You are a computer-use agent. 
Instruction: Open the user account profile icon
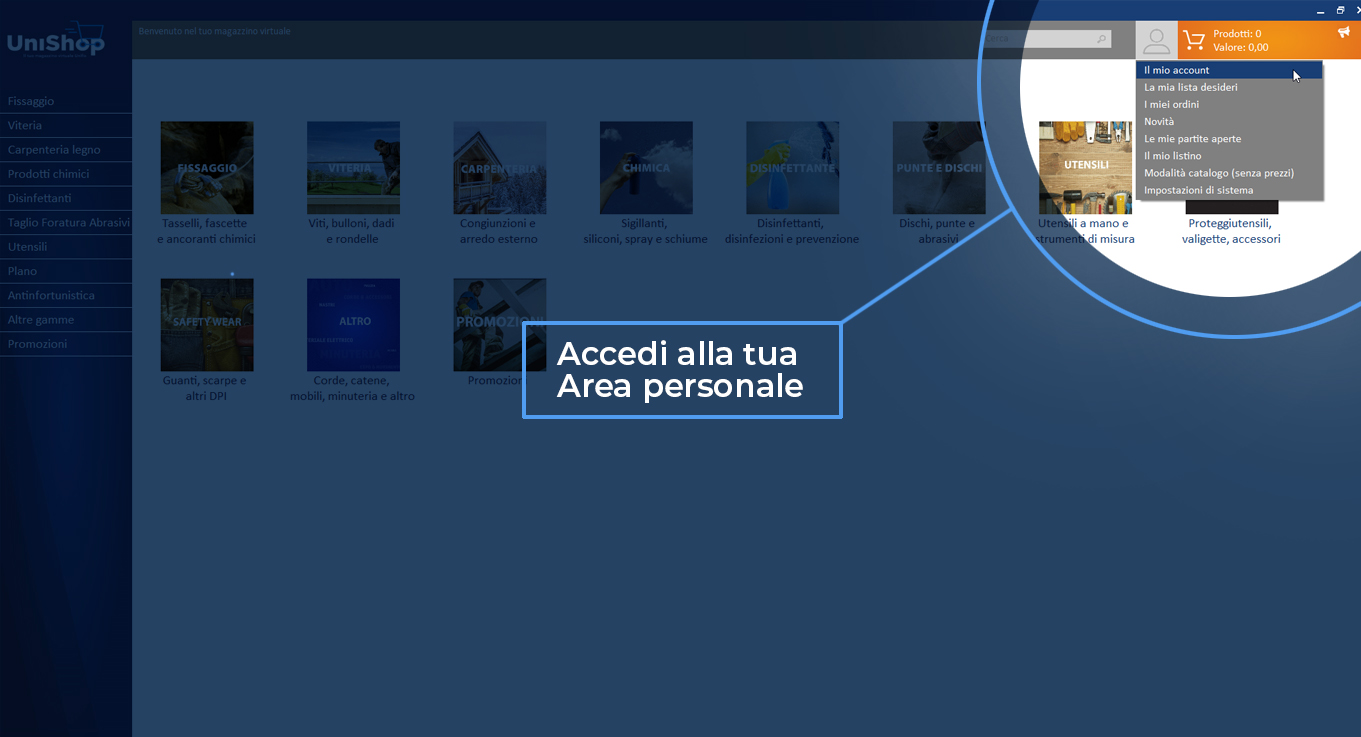coord(1156,41)
